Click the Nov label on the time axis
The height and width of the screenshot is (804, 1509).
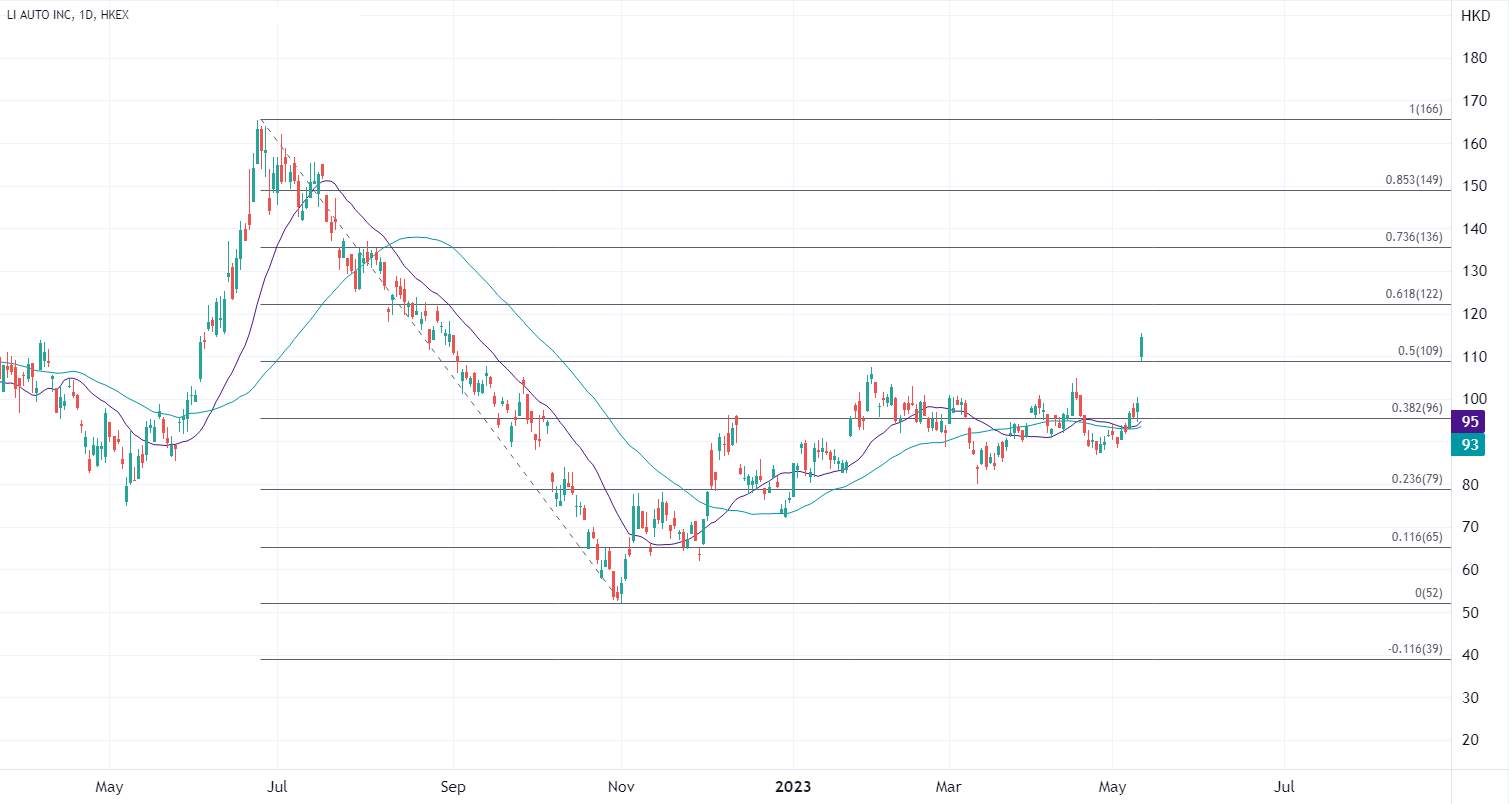point(621,786)
